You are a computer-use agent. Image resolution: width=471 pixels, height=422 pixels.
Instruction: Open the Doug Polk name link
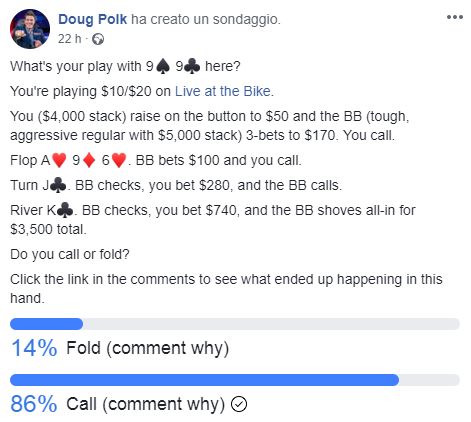[x=93, y=19]
